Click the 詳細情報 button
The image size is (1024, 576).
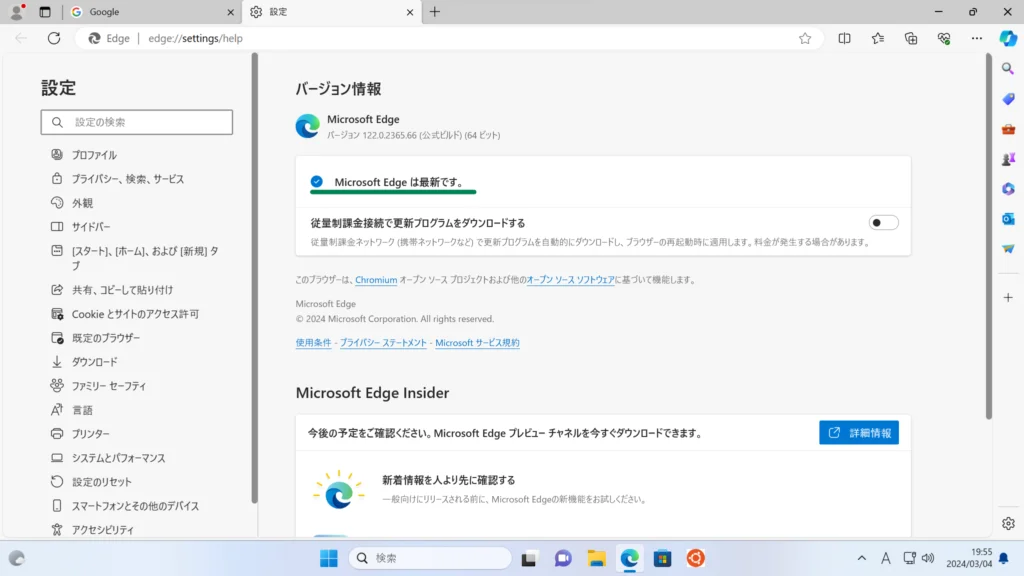pos(859,432)
